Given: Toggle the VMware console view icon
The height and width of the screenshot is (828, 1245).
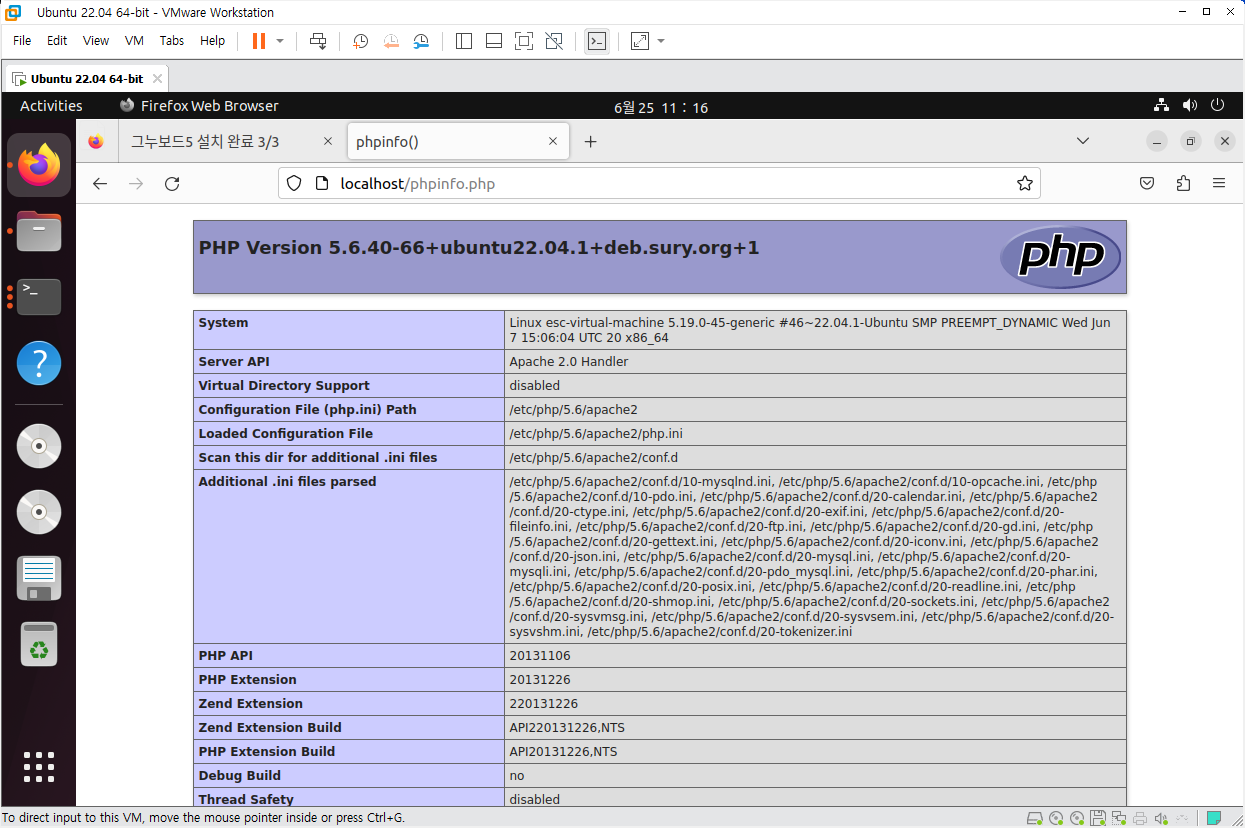Looking at the screenshot, I should coord(596,41).
